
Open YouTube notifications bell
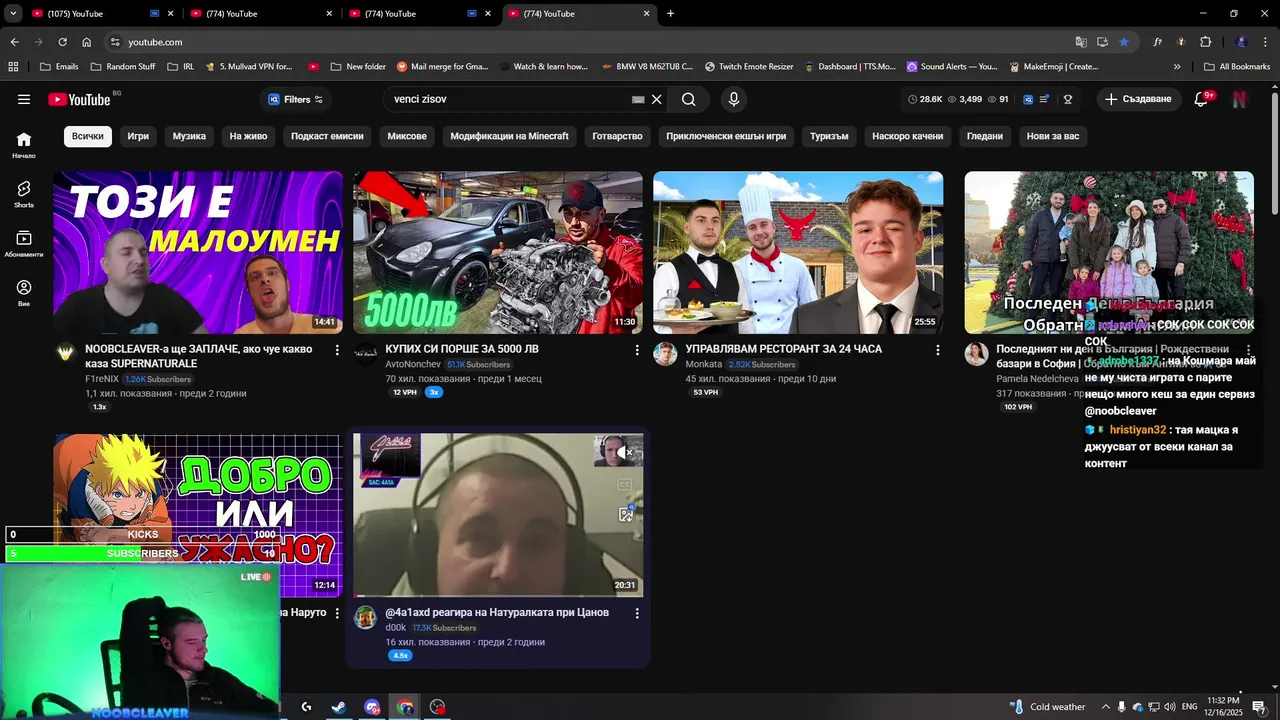click(1201, 99)
